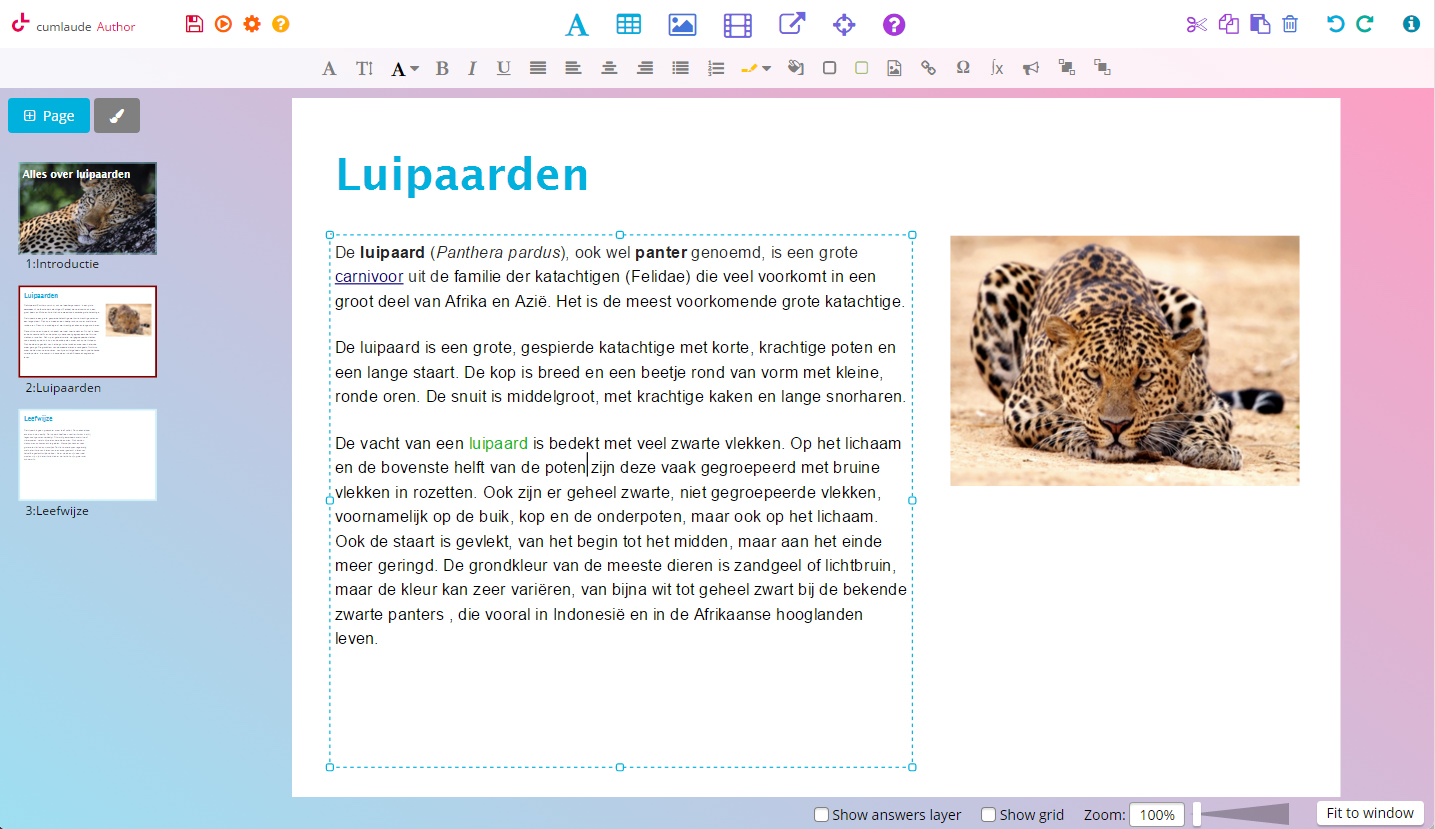Click the green rounded border color icon
This screenshot has width=1435, height=829.
[862, 68]
